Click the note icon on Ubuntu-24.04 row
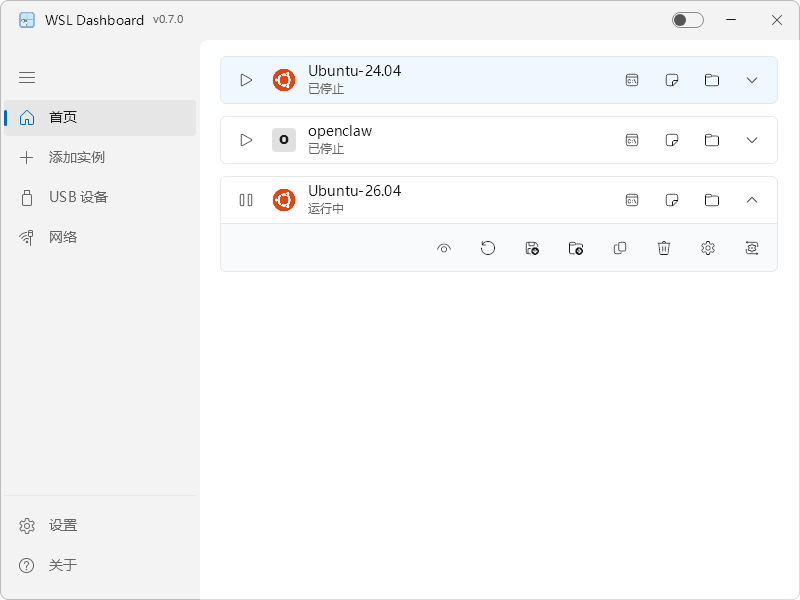 [672, 80]
